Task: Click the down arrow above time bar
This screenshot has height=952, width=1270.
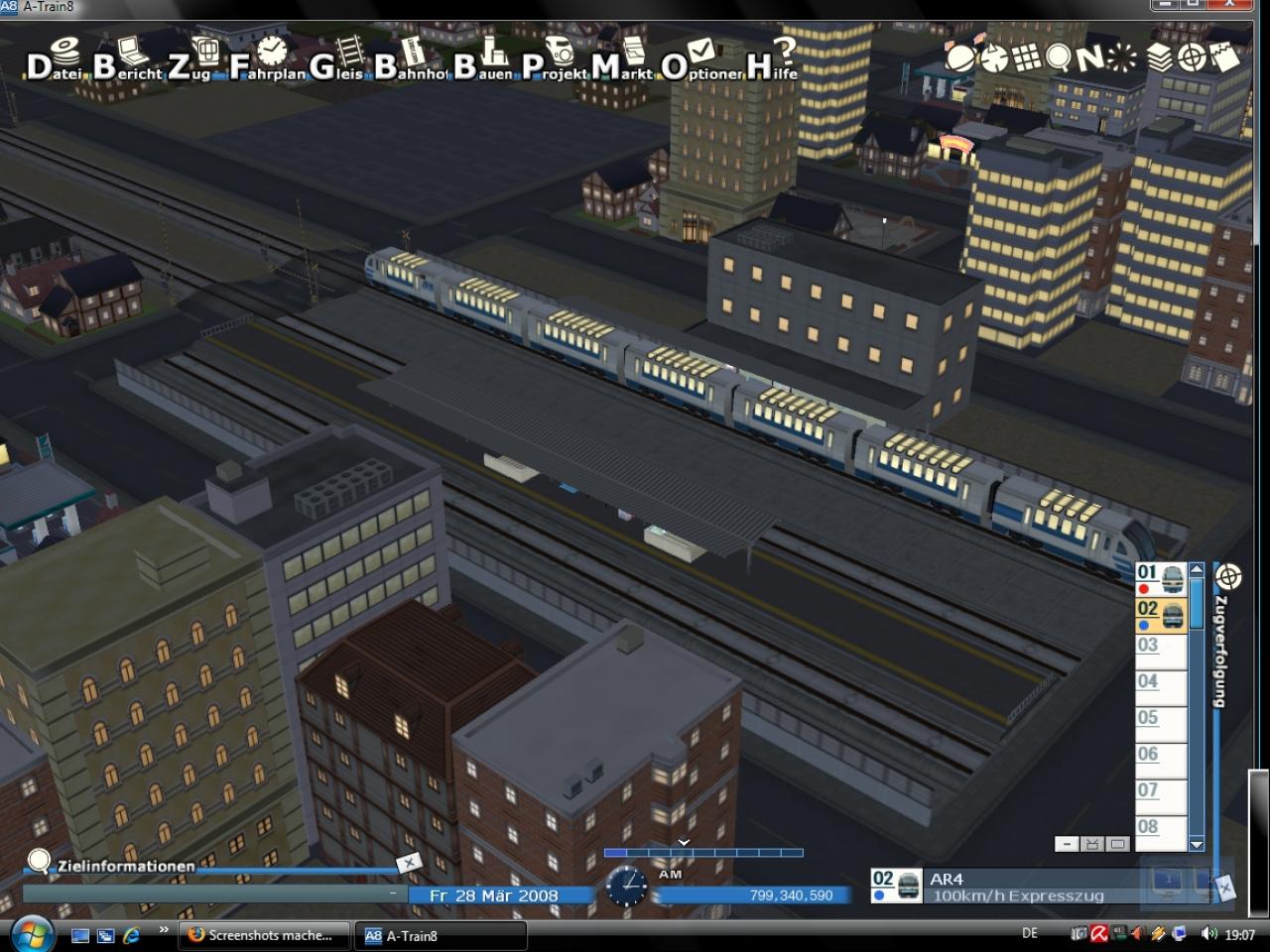Action: click(x=684, y=842)
